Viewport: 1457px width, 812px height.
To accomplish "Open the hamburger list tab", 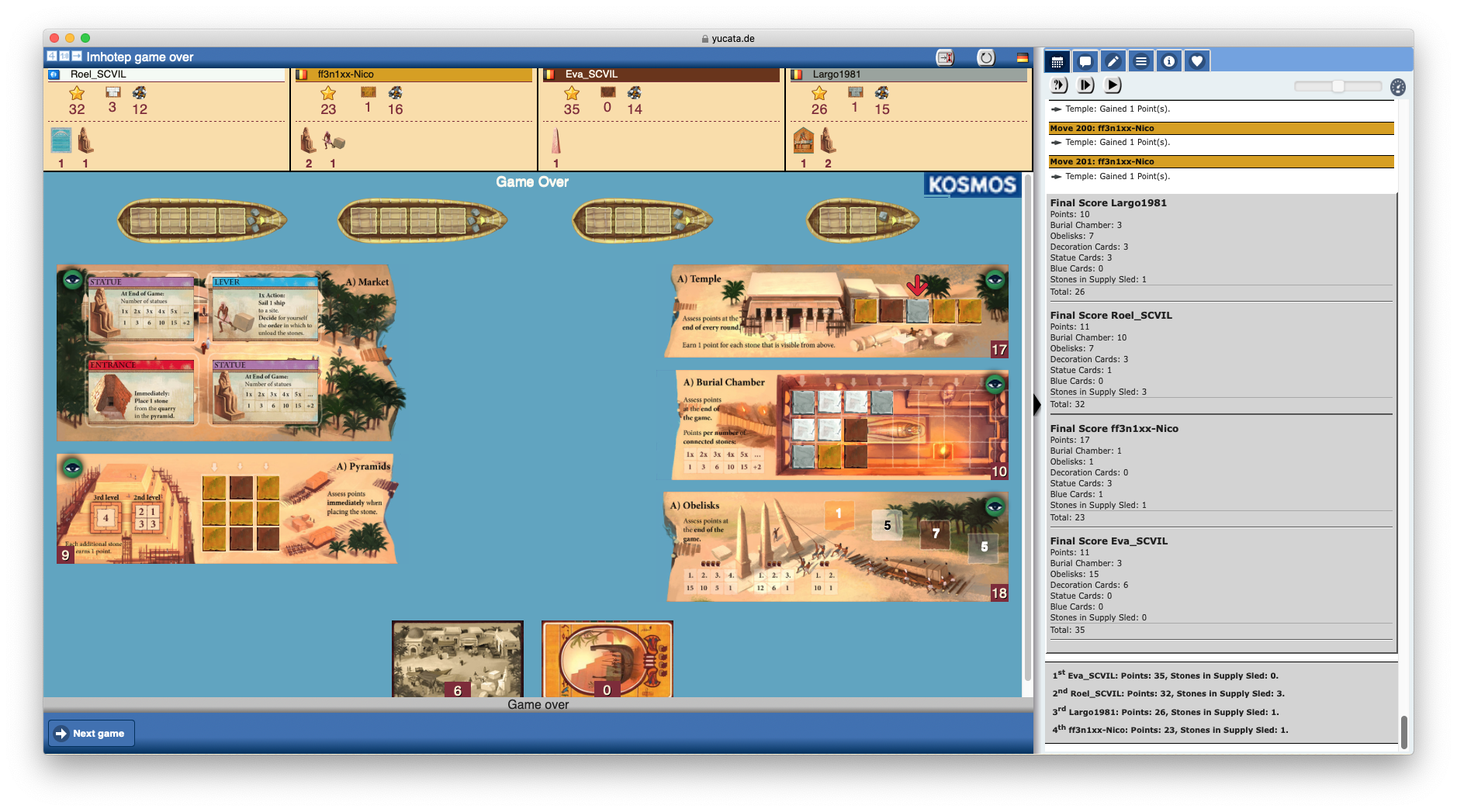I will [x=1141, y=61].
